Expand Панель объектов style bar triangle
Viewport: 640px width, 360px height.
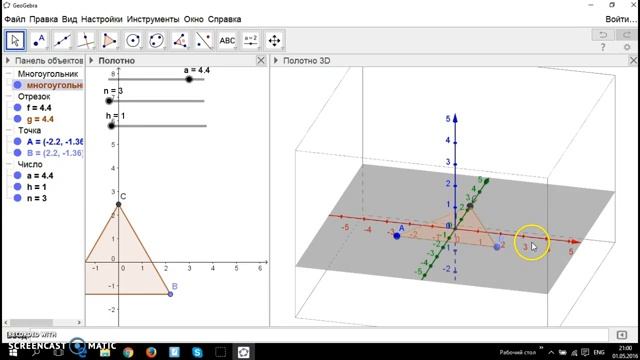click(x=8, y=60)
